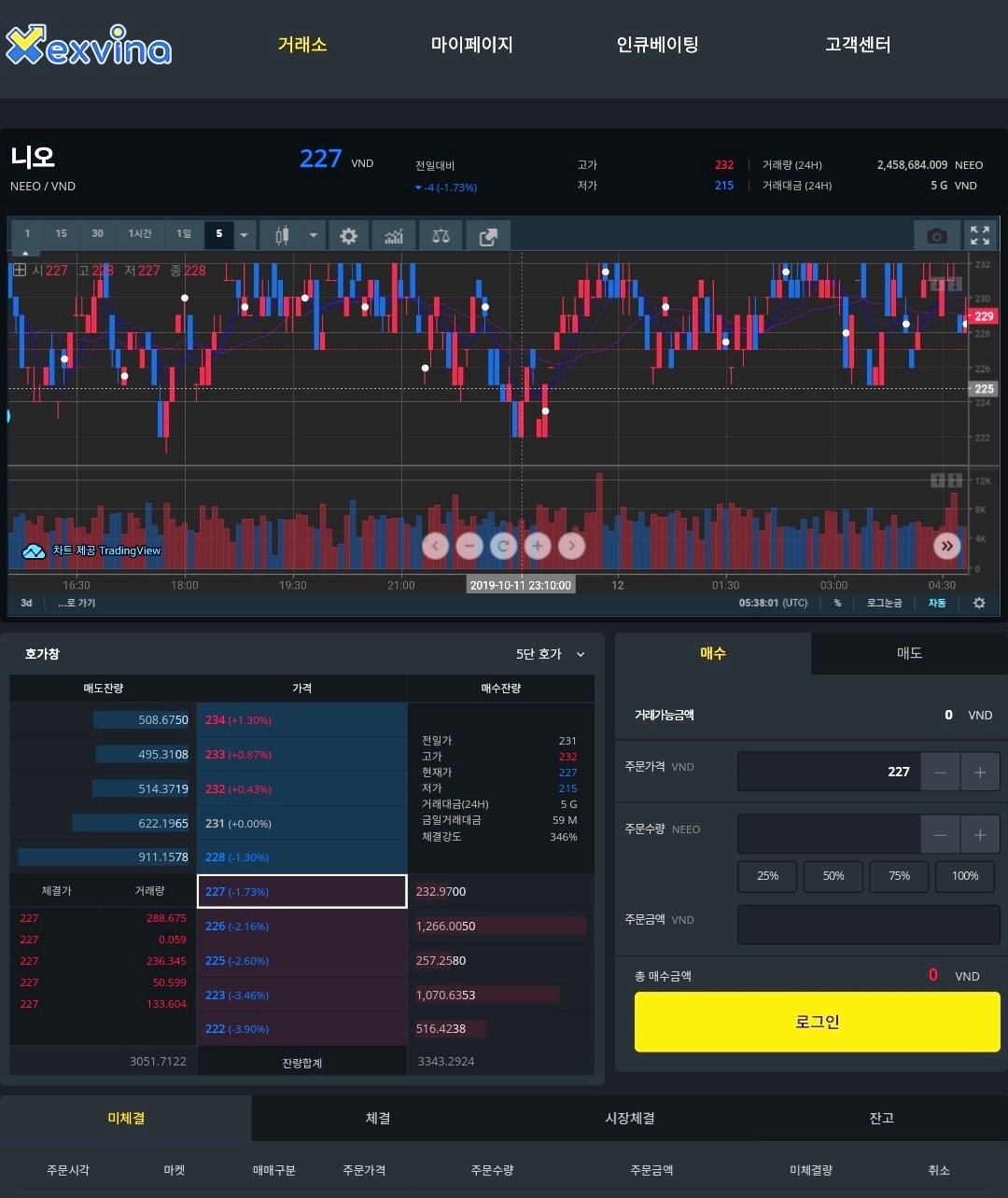
Task: Open time interval dropdown arrow
Action: click(244, 235)
